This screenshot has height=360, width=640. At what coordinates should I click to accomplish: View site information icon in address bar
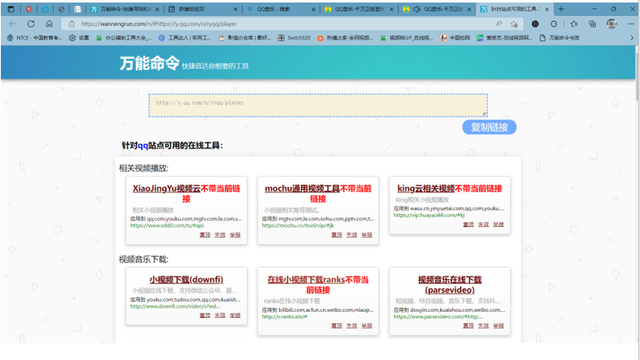(x=71, y=24)
